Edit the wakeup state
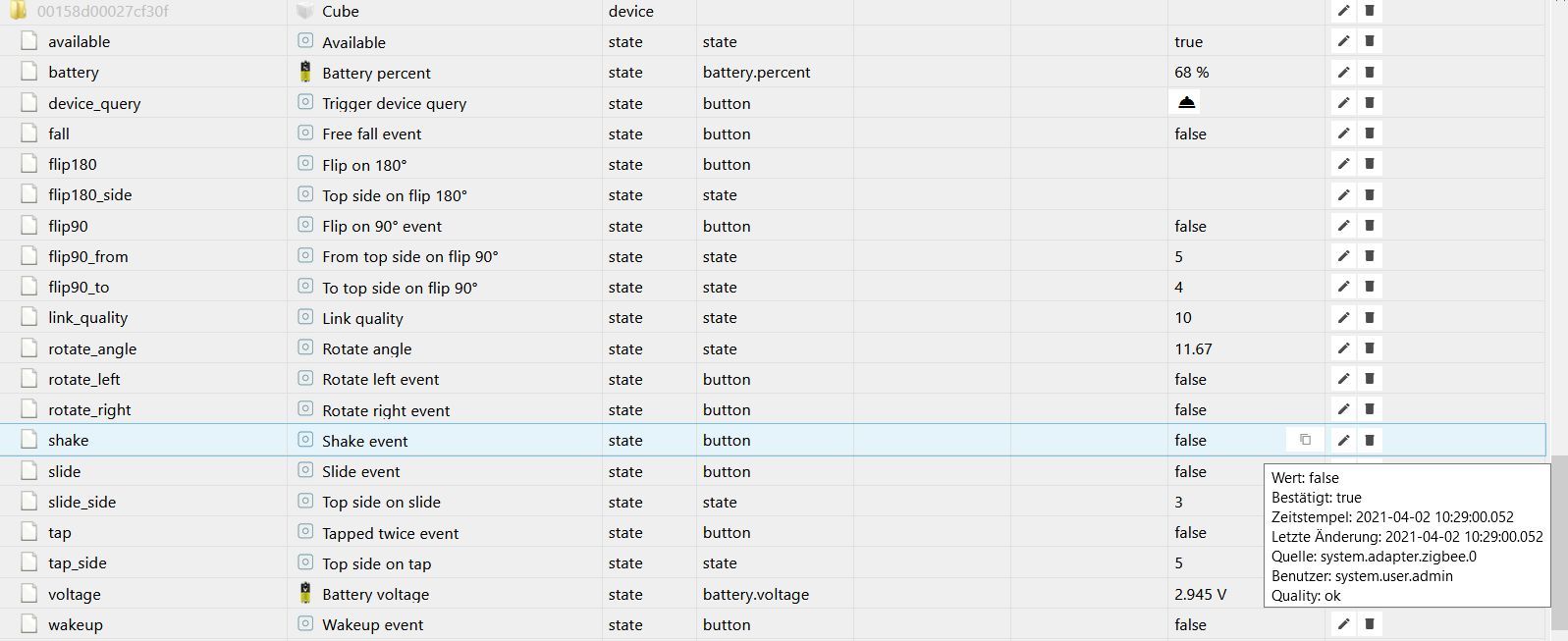 pos(1343,624)
